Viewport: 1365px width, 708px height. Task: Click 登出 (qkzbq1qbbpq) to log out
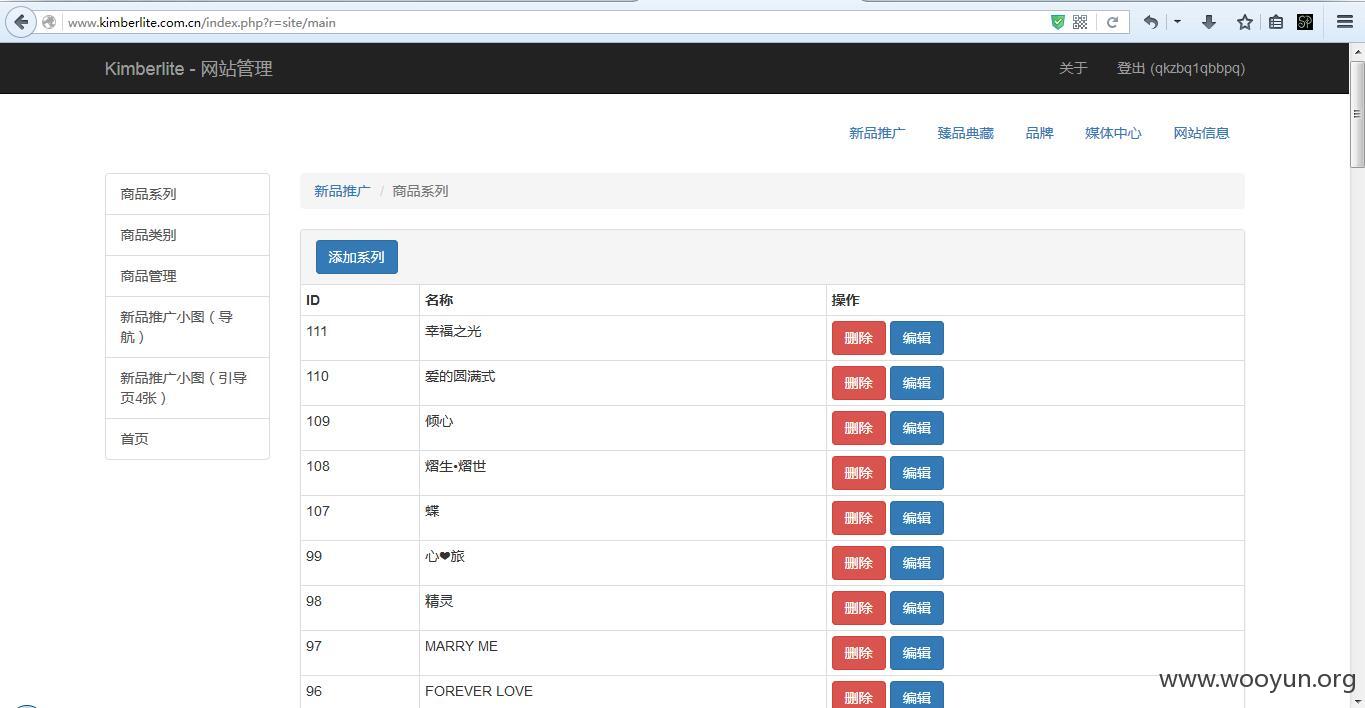(x=1181, y=68)
